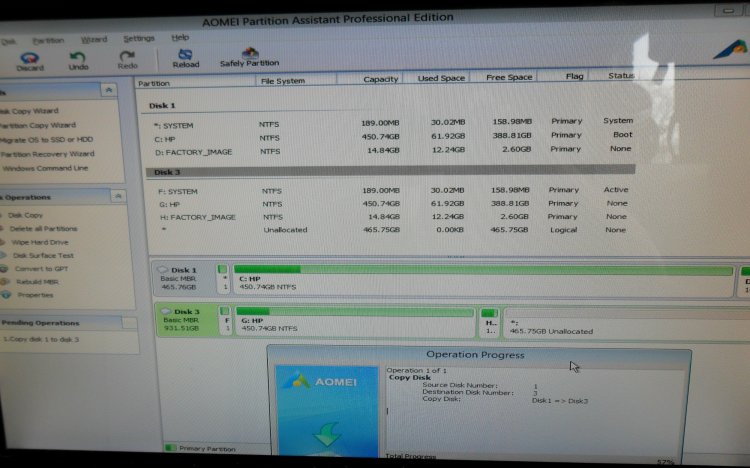Sort by Partition column header
Image resolution: width=750 pixels, height=468 pixels.
[x=154, y=83]
